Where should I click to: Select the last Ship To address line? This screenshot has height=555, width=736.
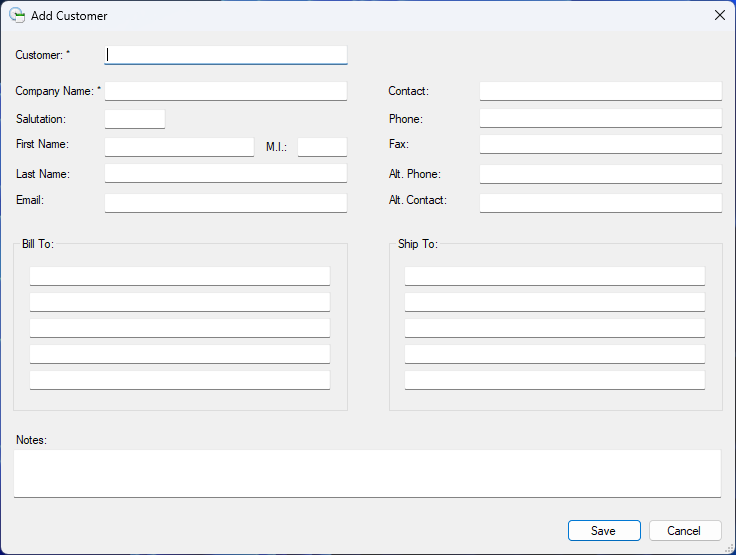[x=555, y=380]
